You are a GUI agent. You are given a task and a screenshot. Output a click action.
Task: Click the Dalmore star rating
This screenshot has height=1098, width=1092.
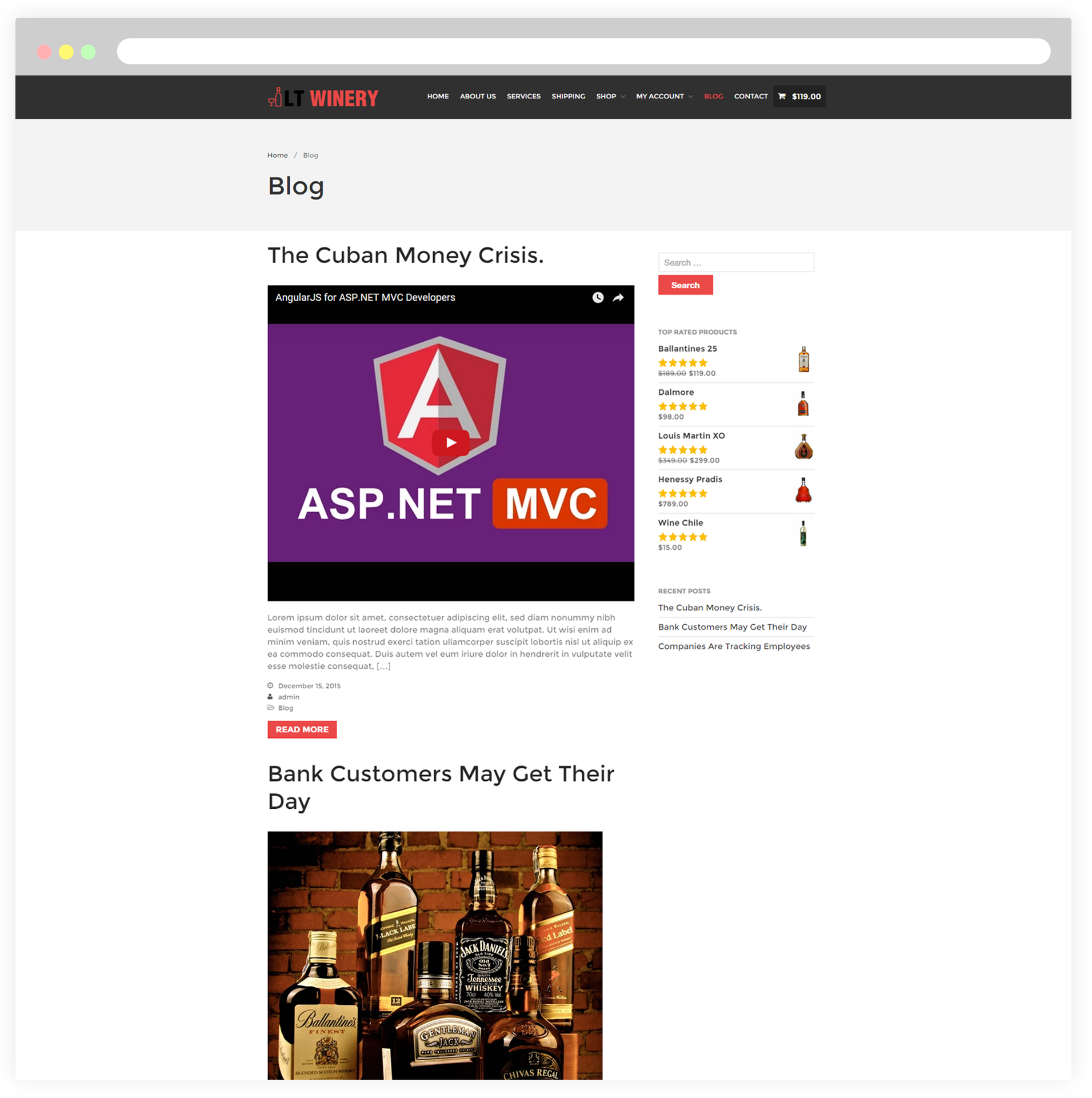[x=683, y=406]
